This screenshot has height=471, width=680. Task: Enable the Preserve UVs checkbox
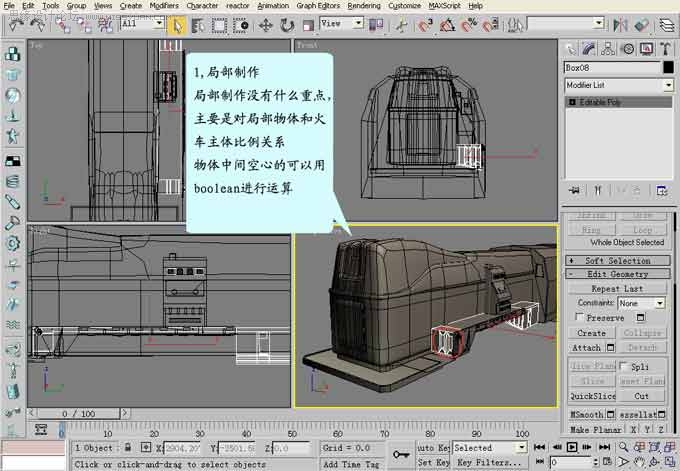click(x=579, y=317)
